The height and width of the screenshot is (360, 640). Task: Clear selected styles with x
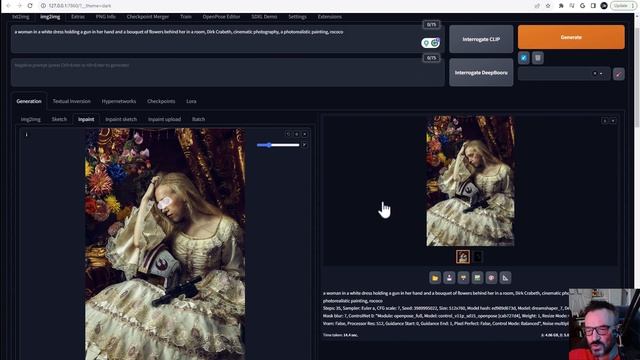594,73
